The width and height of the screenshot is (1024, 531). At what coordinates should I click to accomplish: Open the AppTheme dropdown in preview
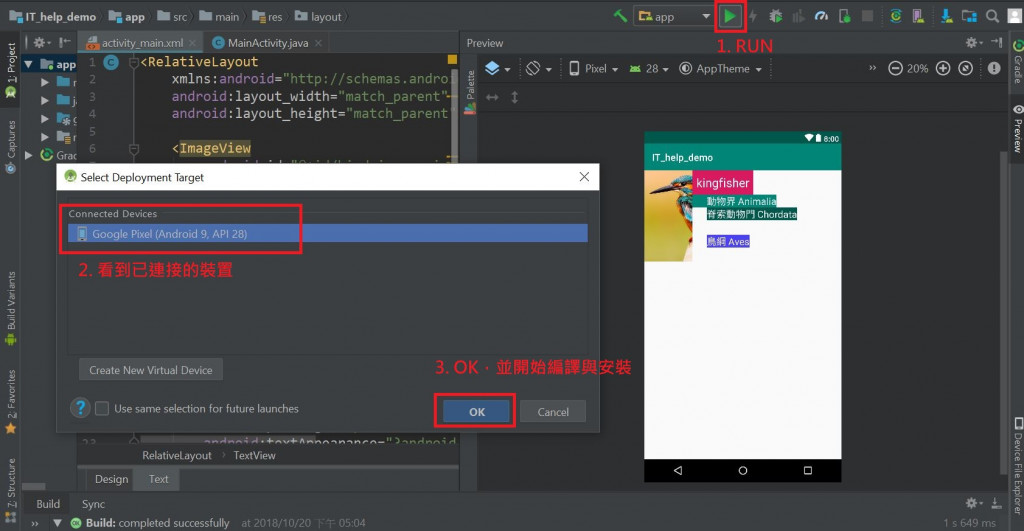point(720,69)
